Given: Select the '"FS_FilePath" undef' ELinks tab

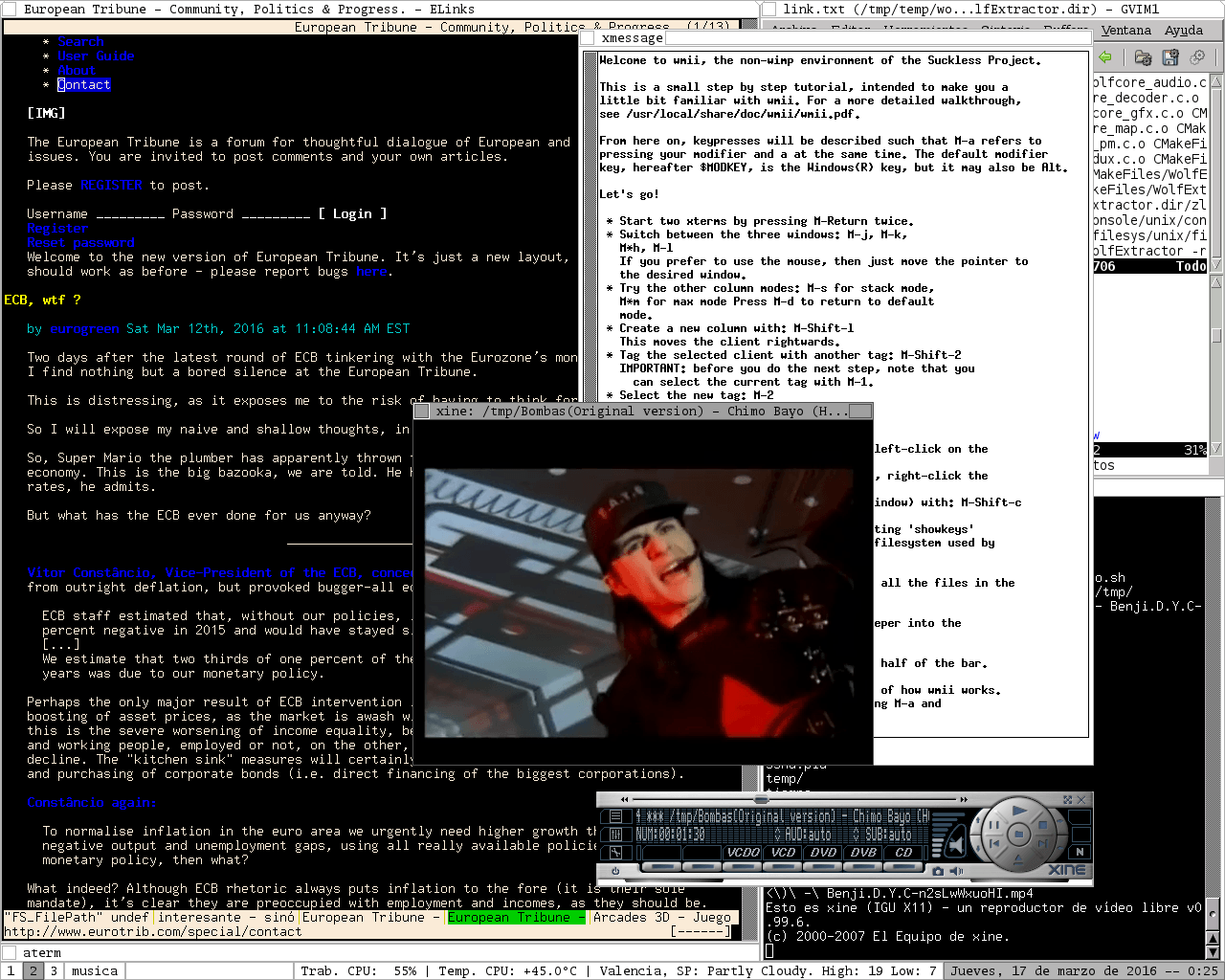Looking at the screenshot, I should coord(79,917).
